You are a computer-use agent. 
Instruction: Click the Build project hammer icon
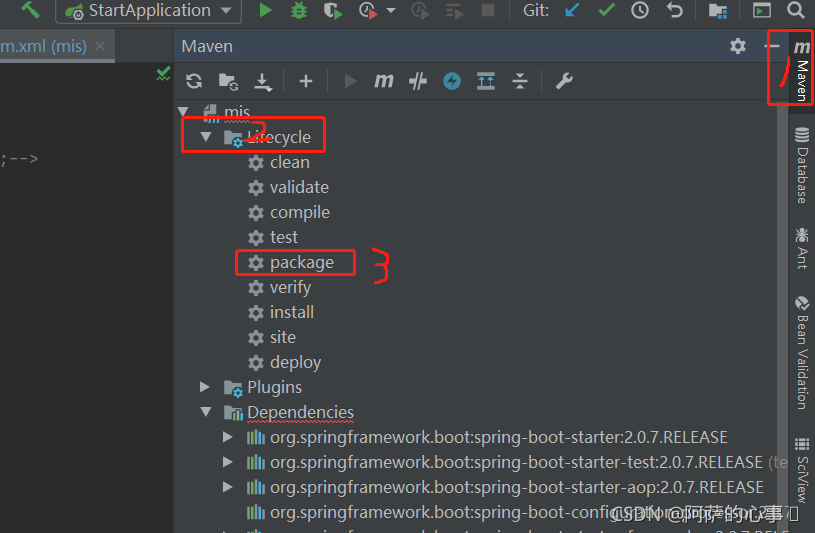tap(31, 9)
